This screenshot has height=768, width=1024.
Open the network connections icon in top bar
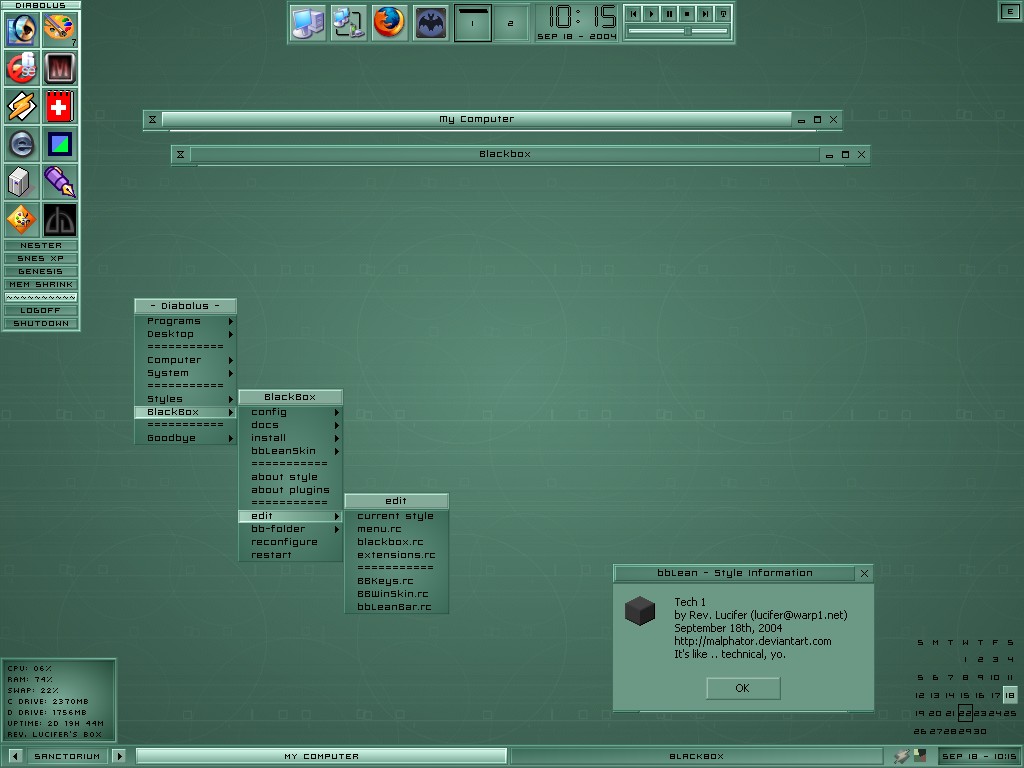click(348, 23)
